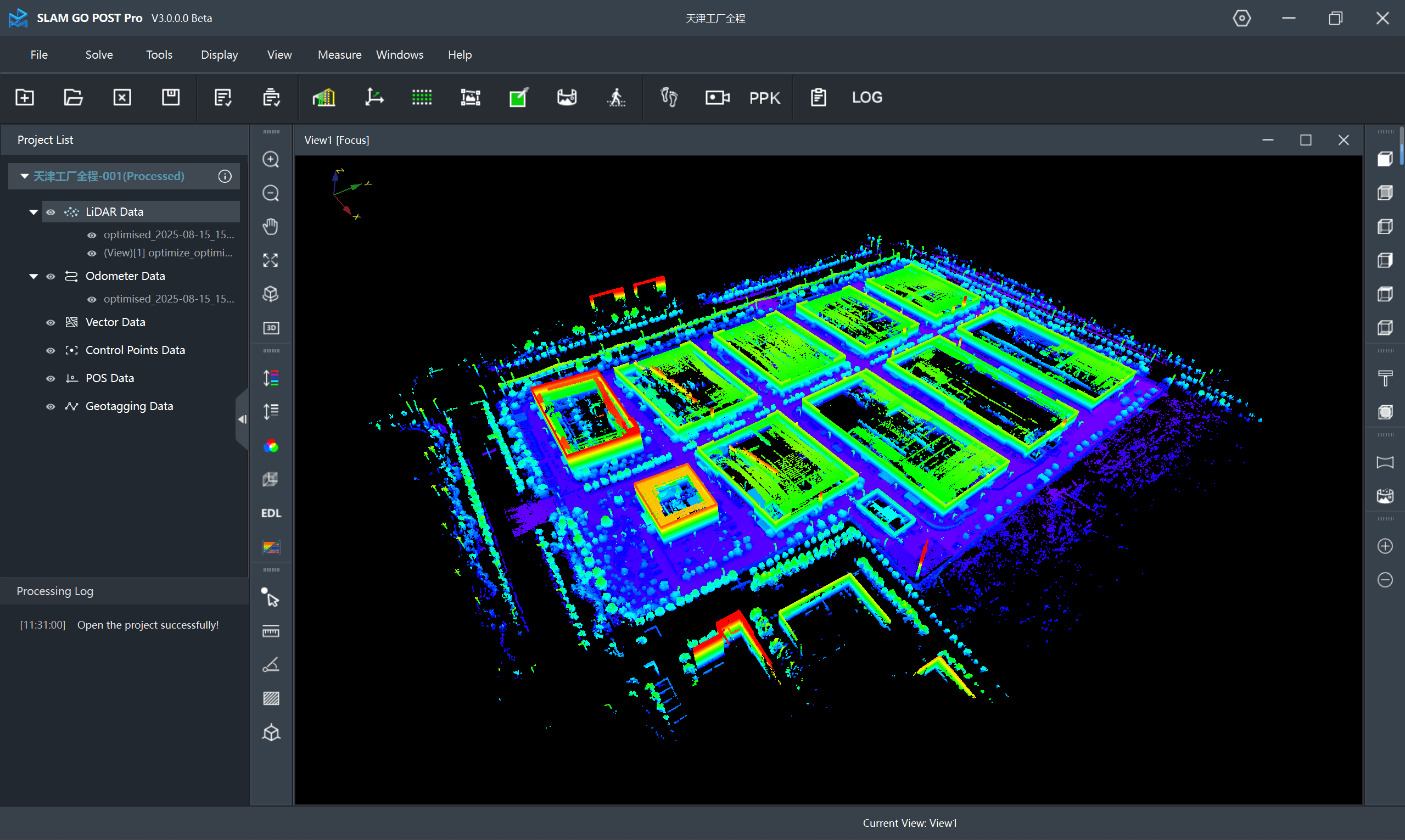
Task: Open the Measure menu
Action: pos(339,55)
